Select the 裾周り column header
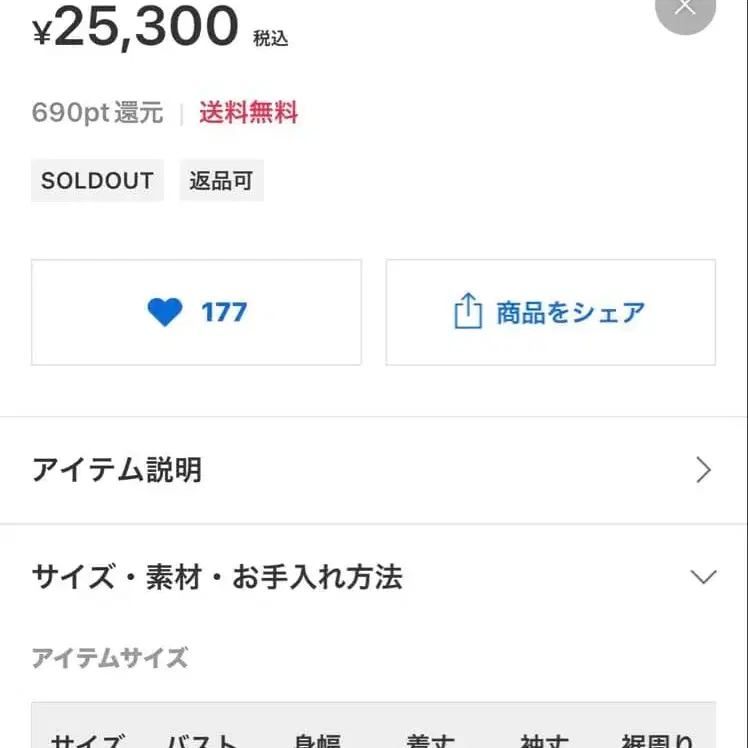The image size is (748, 748). click(x=656, y=740)
